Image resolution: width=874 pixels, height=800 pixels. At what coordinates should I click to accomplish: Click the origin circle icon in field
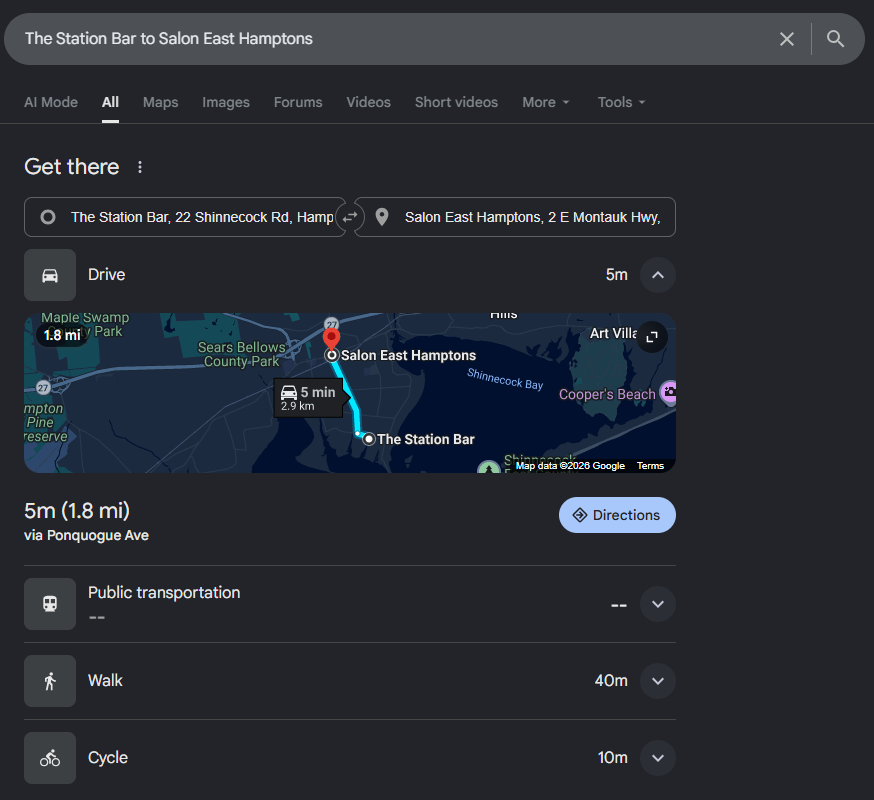(x=48, y=217)
